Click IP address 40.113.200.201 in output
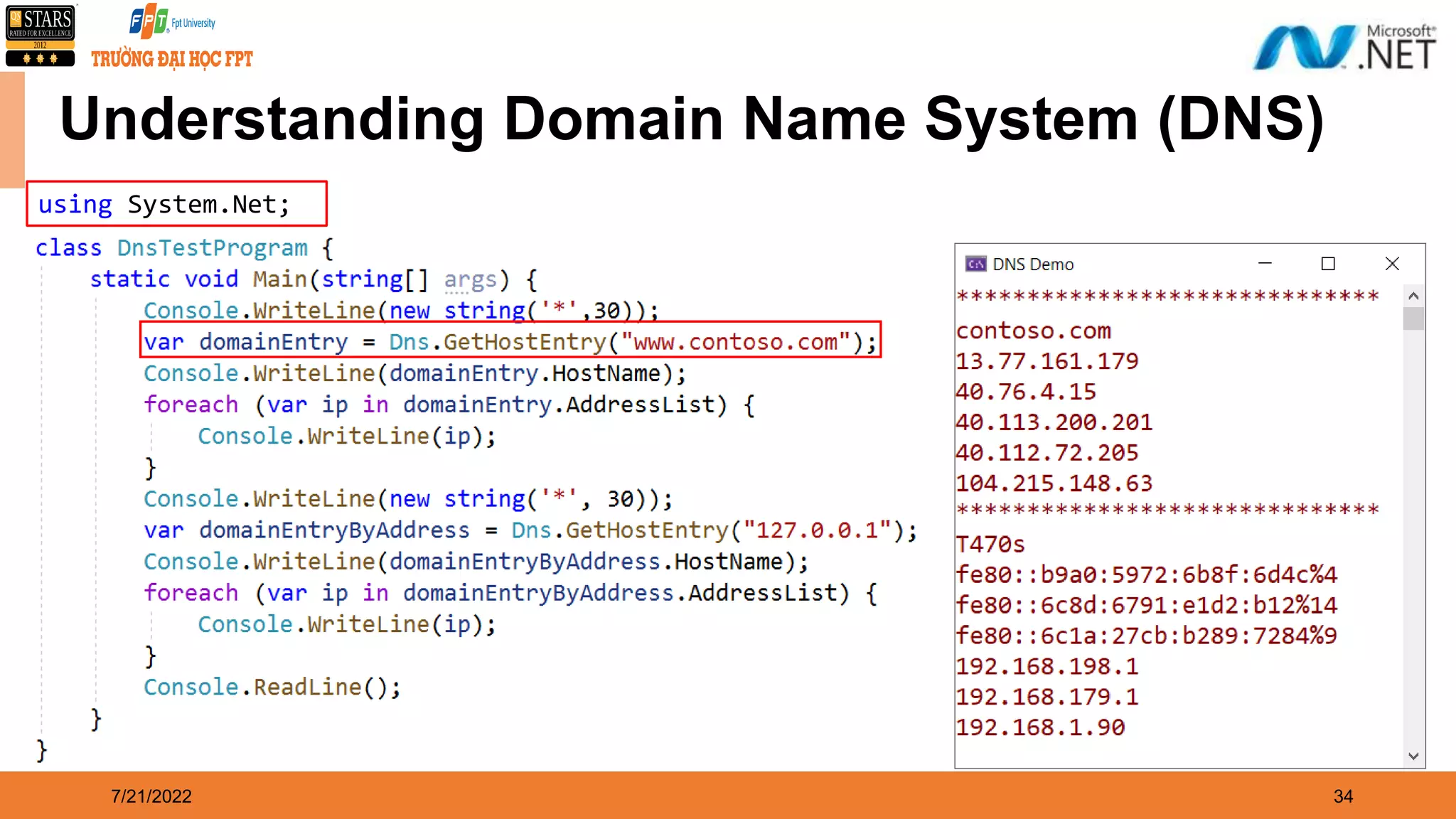The width and height of the screenshot is (1456, 819). 1054,422
